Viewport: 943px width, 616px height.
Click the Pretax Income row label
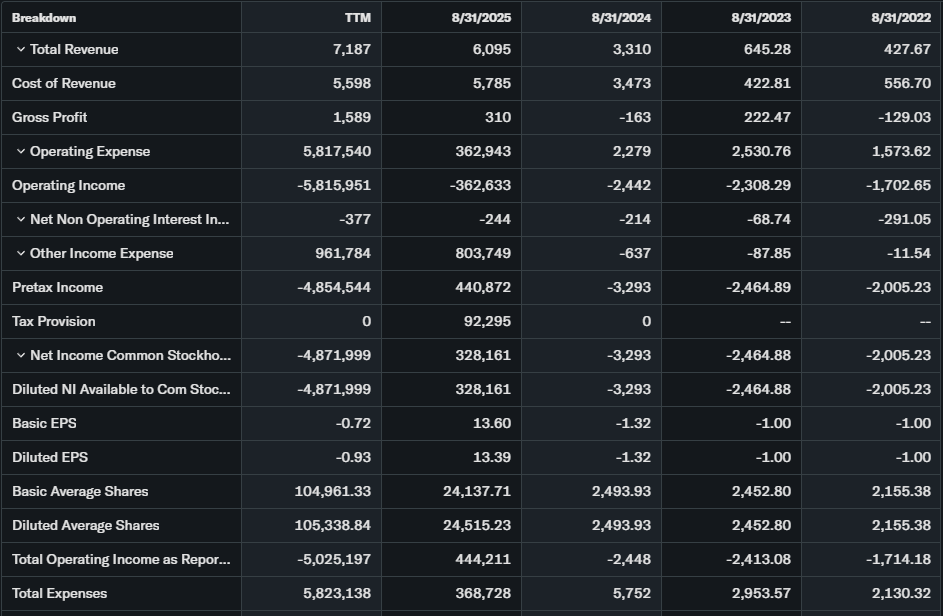point(58,288)
